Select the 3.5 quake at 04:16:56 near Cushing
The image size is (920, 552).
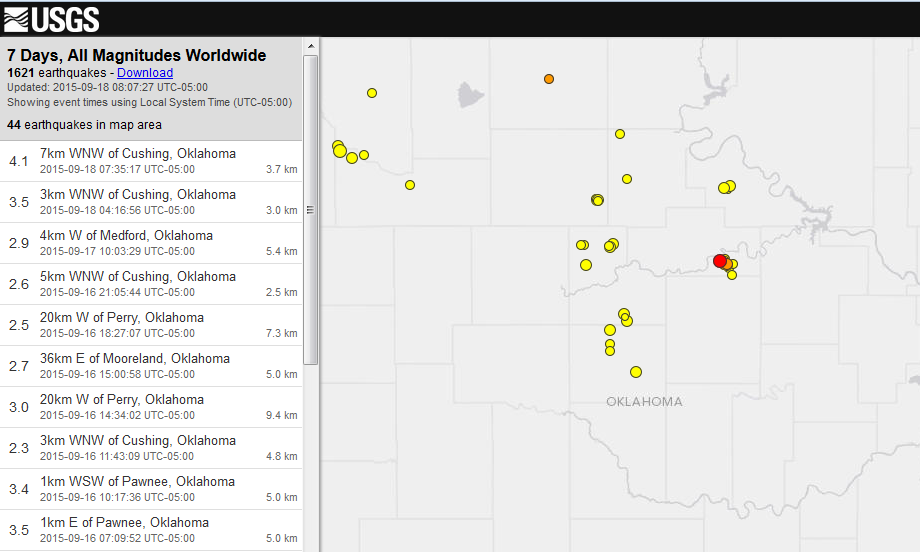(x=151, y=202)
